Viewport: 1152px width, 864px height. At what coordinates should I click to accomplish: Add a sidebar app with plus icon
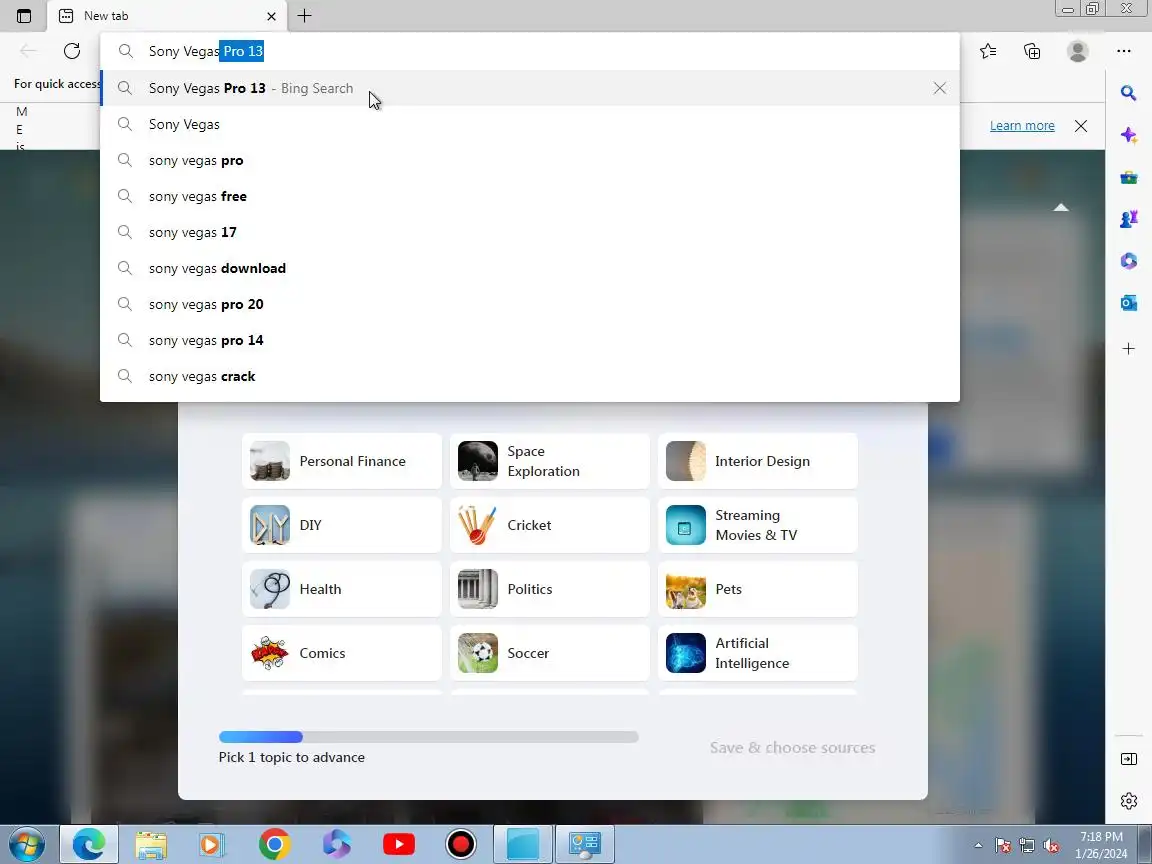[x=1128, y=348]
